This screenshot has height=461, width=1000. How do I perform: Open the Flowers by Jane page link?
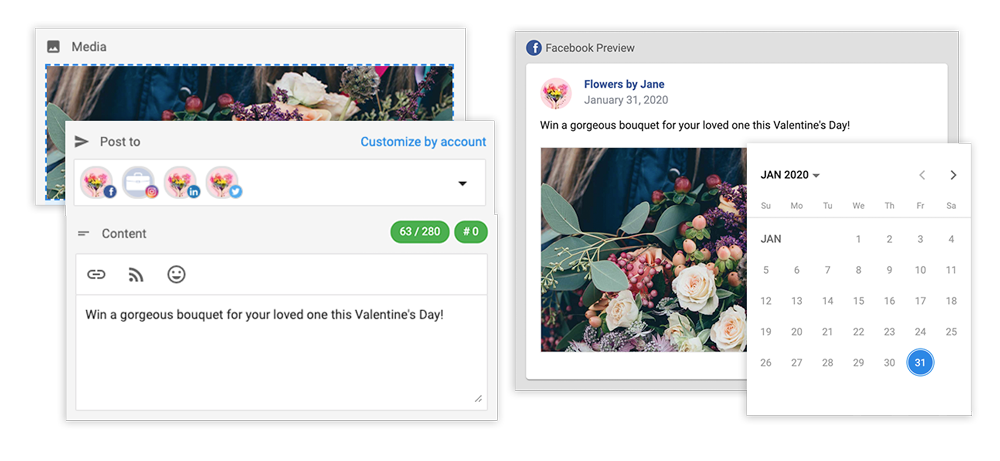624,85
